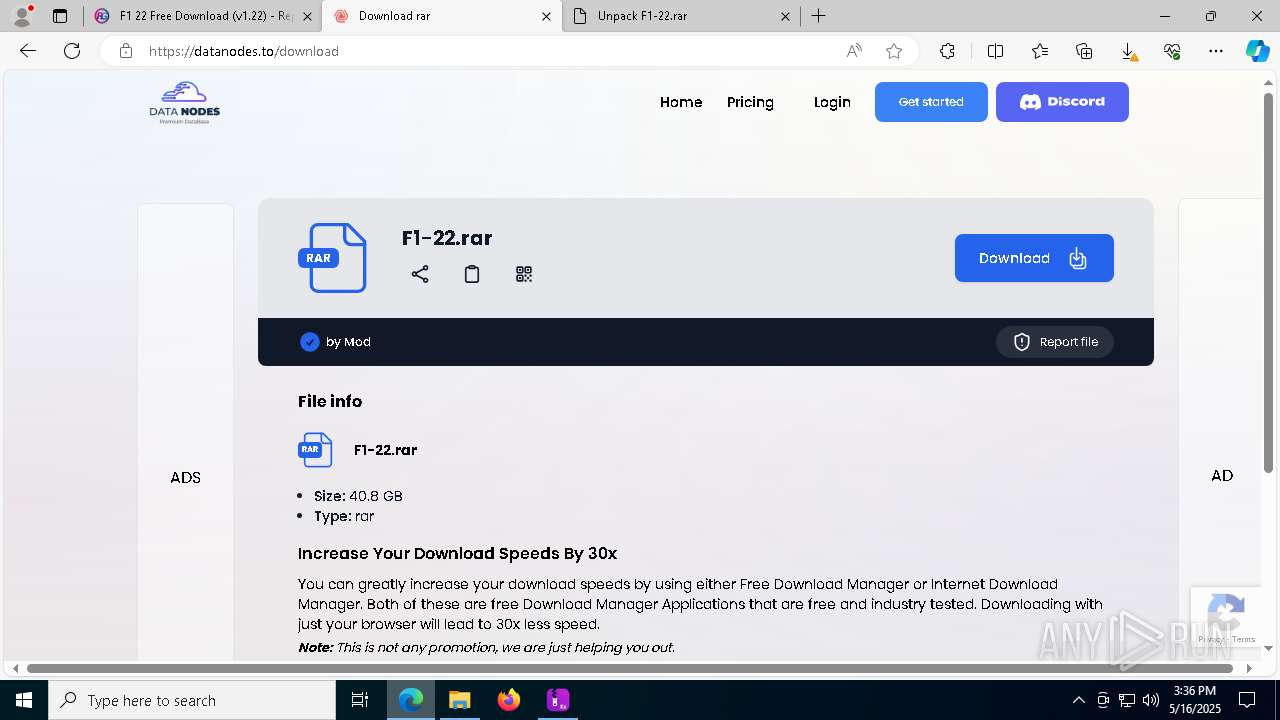Click the clock showing 3:36 PM
This screenshot has width=1280, height=720.
pos(1195,691)
